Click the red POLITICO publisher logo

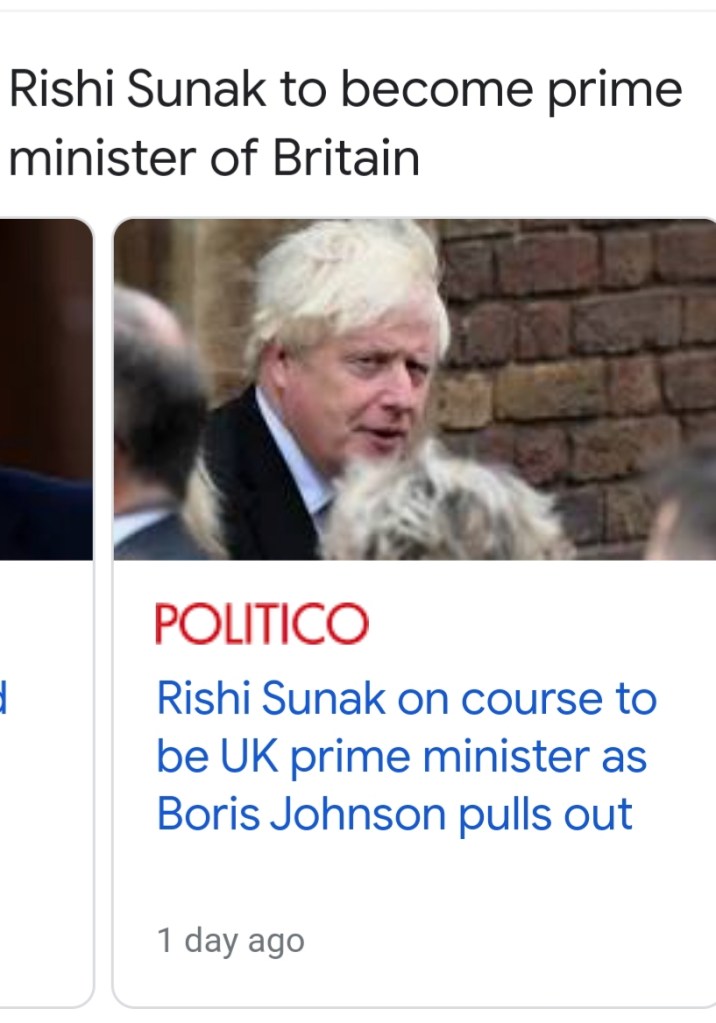pos(262,624)
